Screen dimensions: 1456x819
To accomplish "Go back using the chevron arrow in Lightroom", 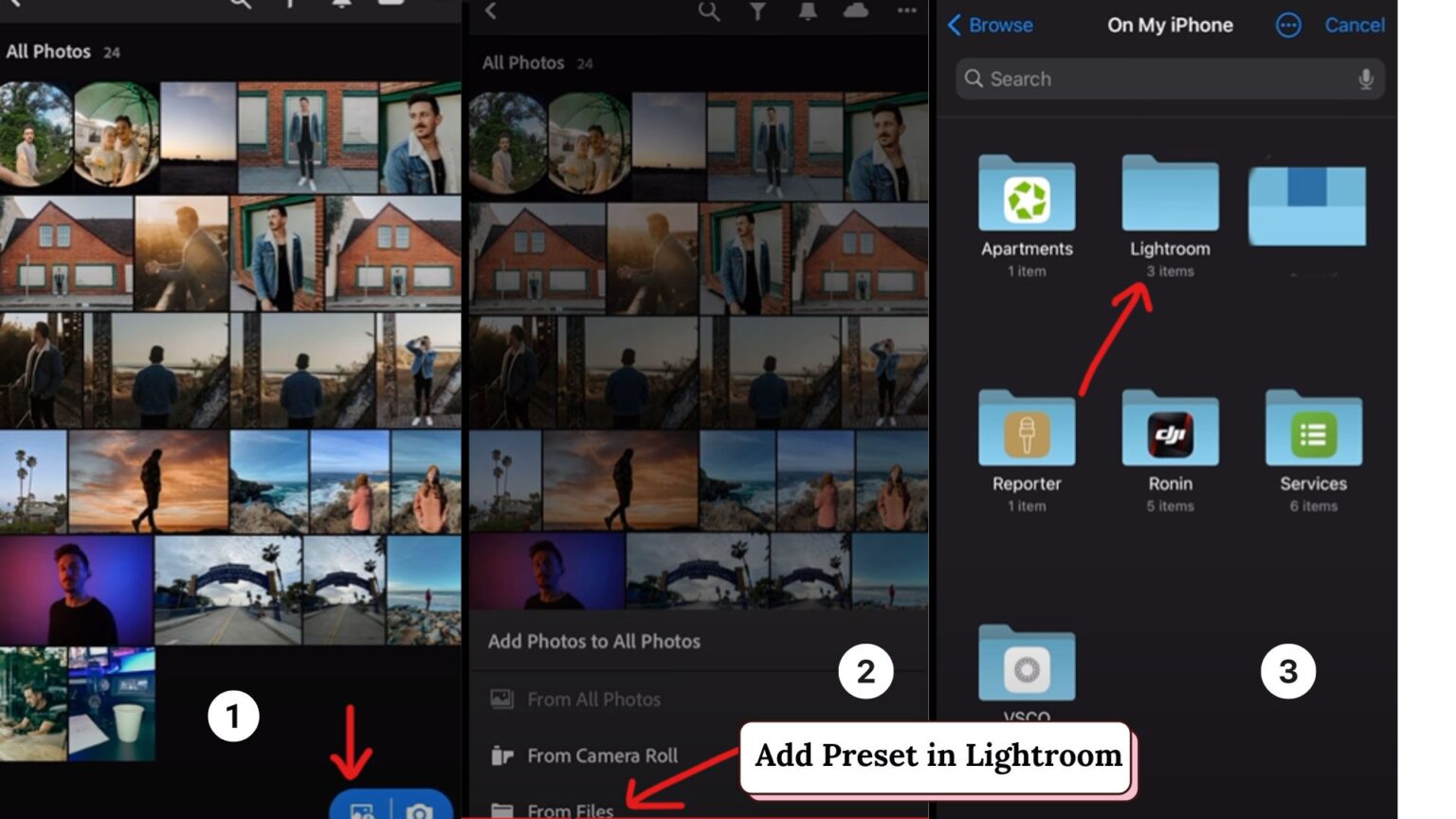I will [491, 12].
